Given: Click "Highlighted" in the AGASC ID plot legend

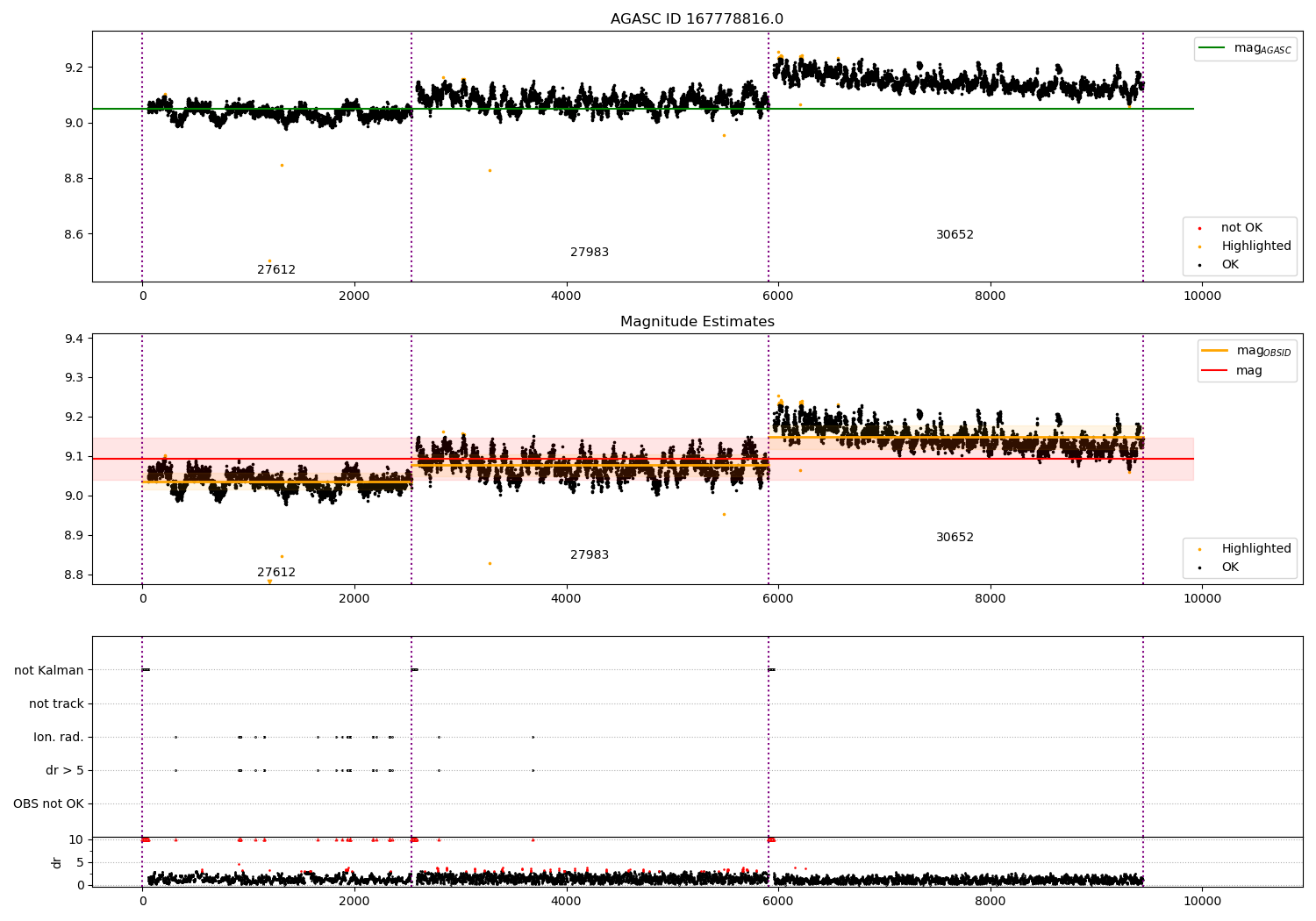Looking at the screenshot, I should [1256, 246].
